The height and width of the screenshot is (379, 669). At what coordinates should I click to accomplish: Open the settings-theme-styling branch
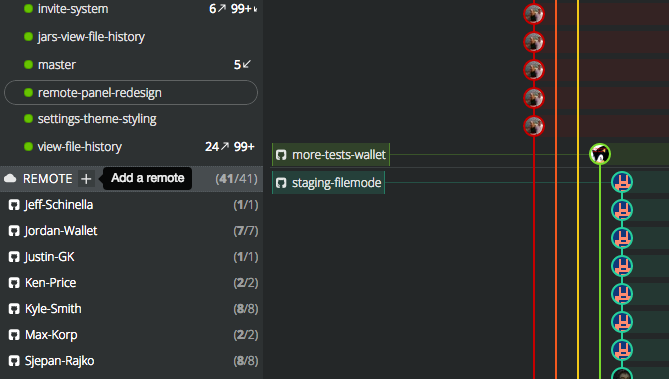[x=131, y=119]
